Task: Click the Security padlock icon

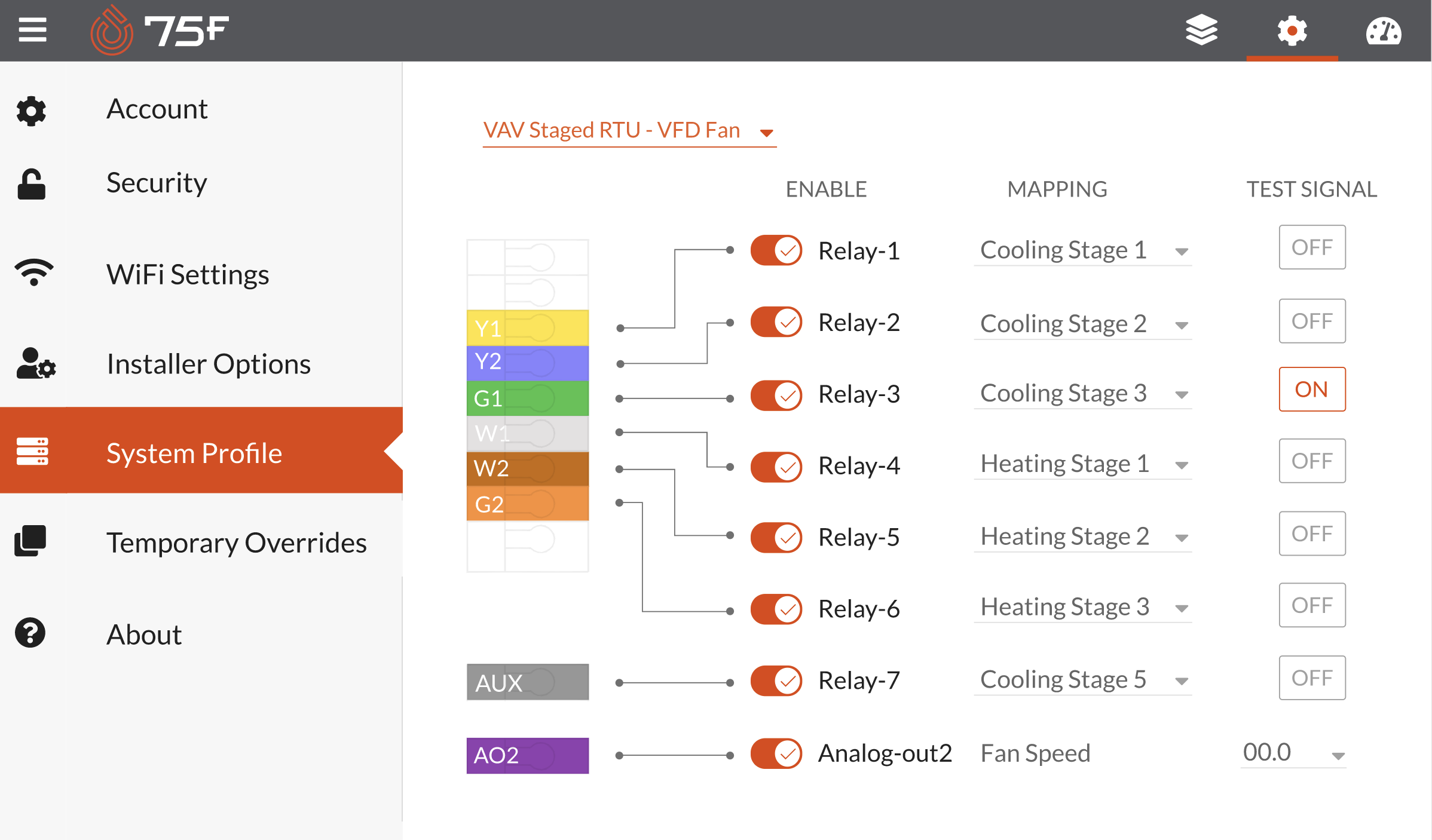Action: coord(31,183)
